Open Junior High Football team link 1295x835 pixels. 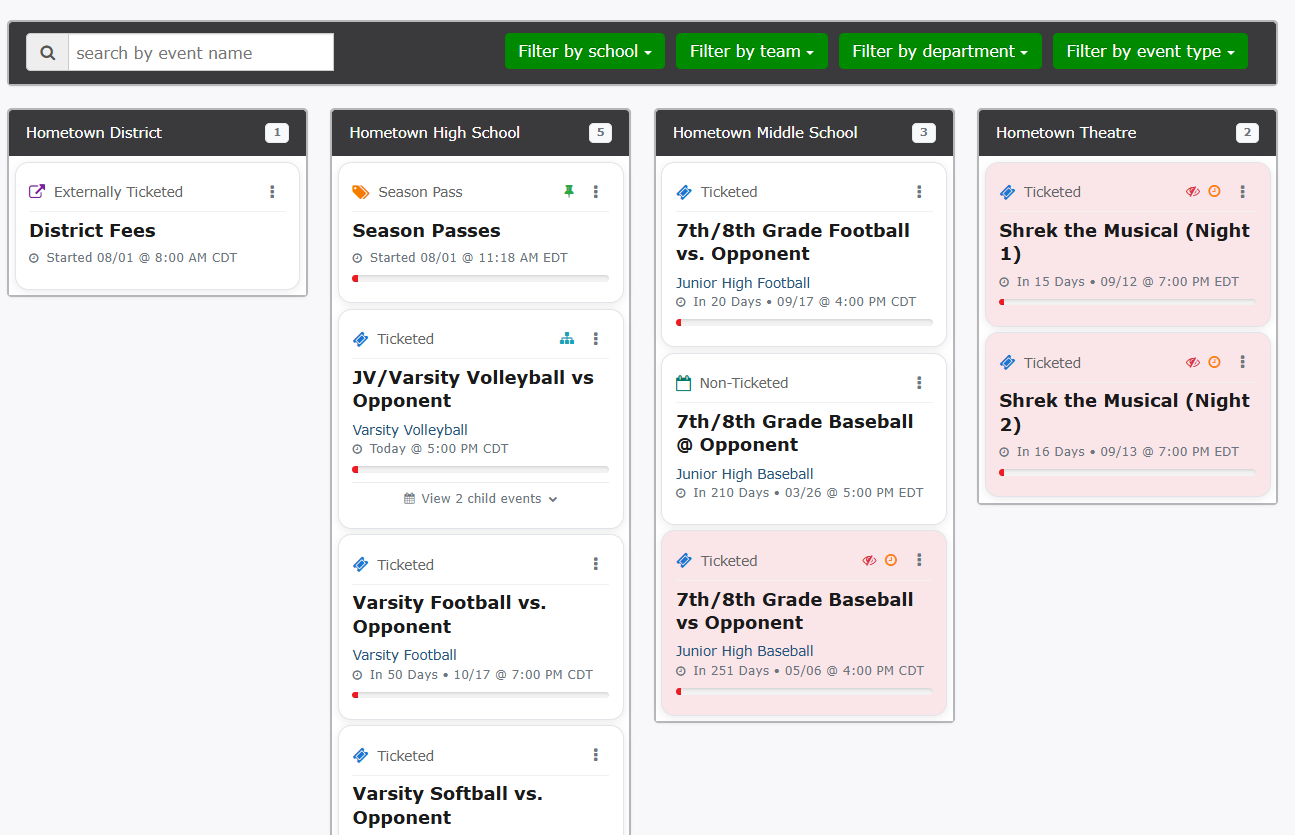(743, 283)
